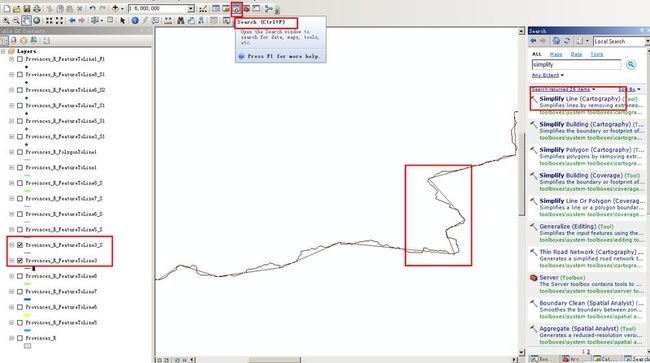The height and width of the screenshot is (363, 650).
Task: Click the blue Provinces_R_FeatureToLine7 line symbol
Action: click(x=27, y=299)
